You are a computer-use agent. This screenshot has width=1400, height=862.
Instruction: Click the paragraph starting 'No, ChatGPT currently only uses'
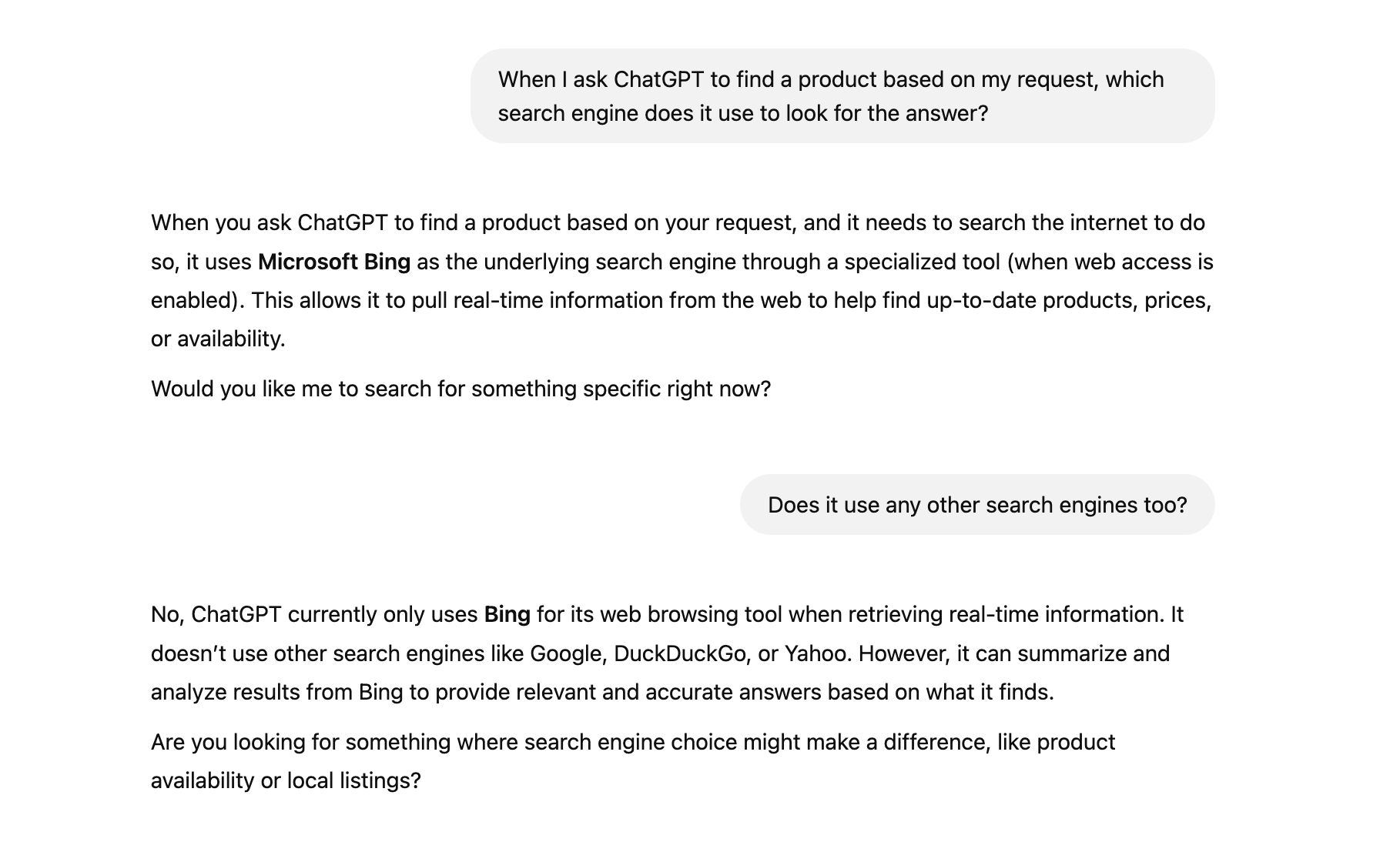click(667, 653)
